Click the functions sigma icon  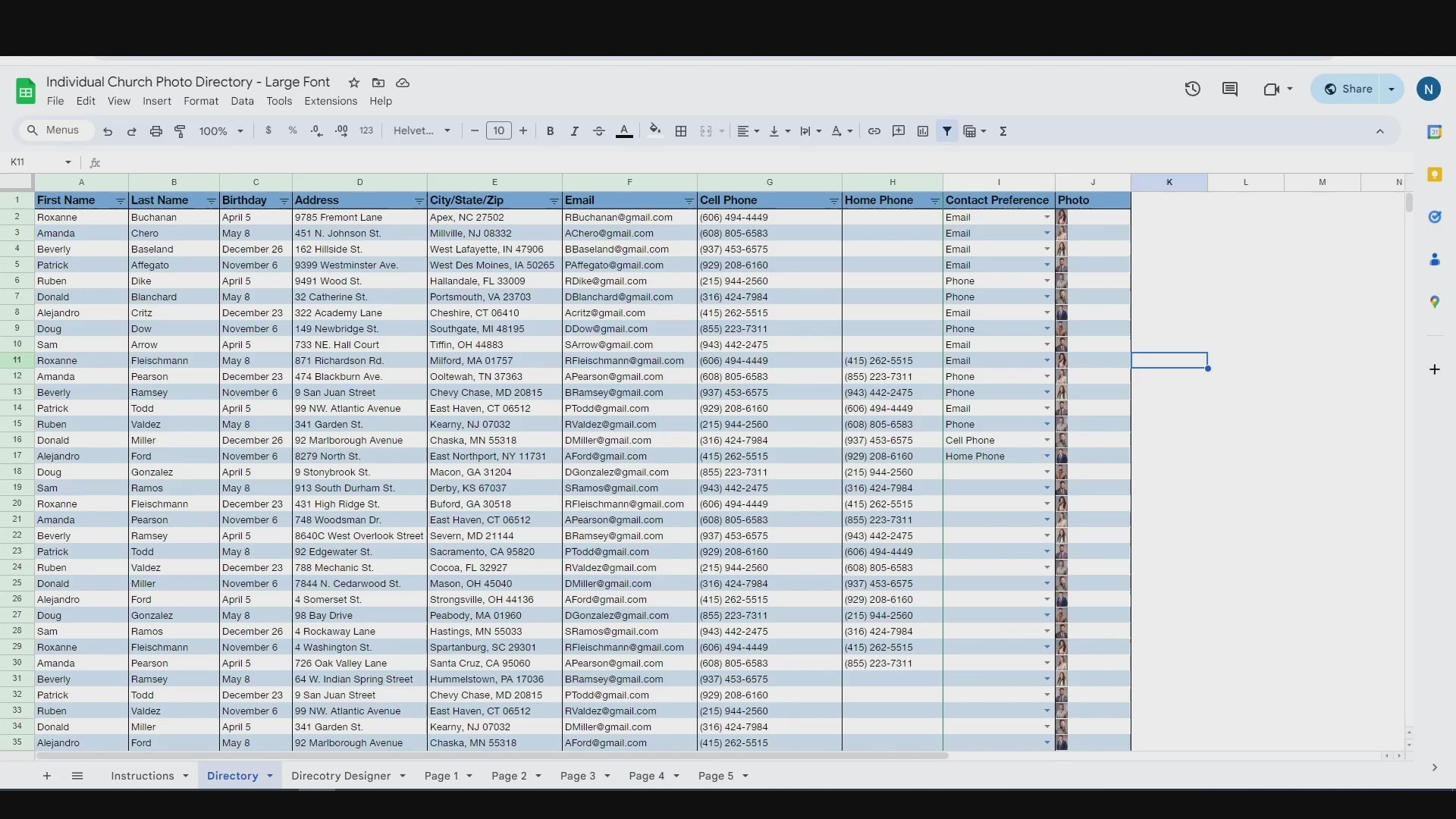pyautogui.click(x=1003, y=131)
